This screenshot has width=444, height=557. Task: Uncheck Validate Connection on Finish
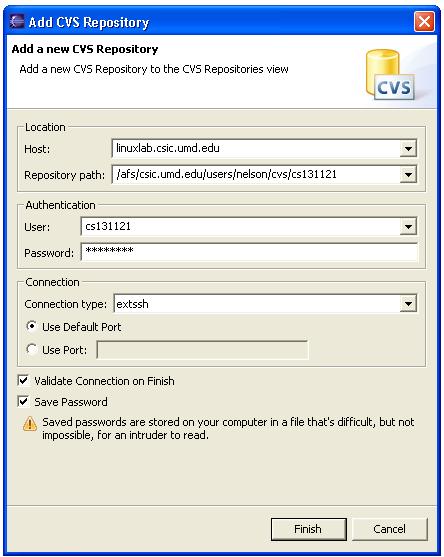[x=23, y=381]
